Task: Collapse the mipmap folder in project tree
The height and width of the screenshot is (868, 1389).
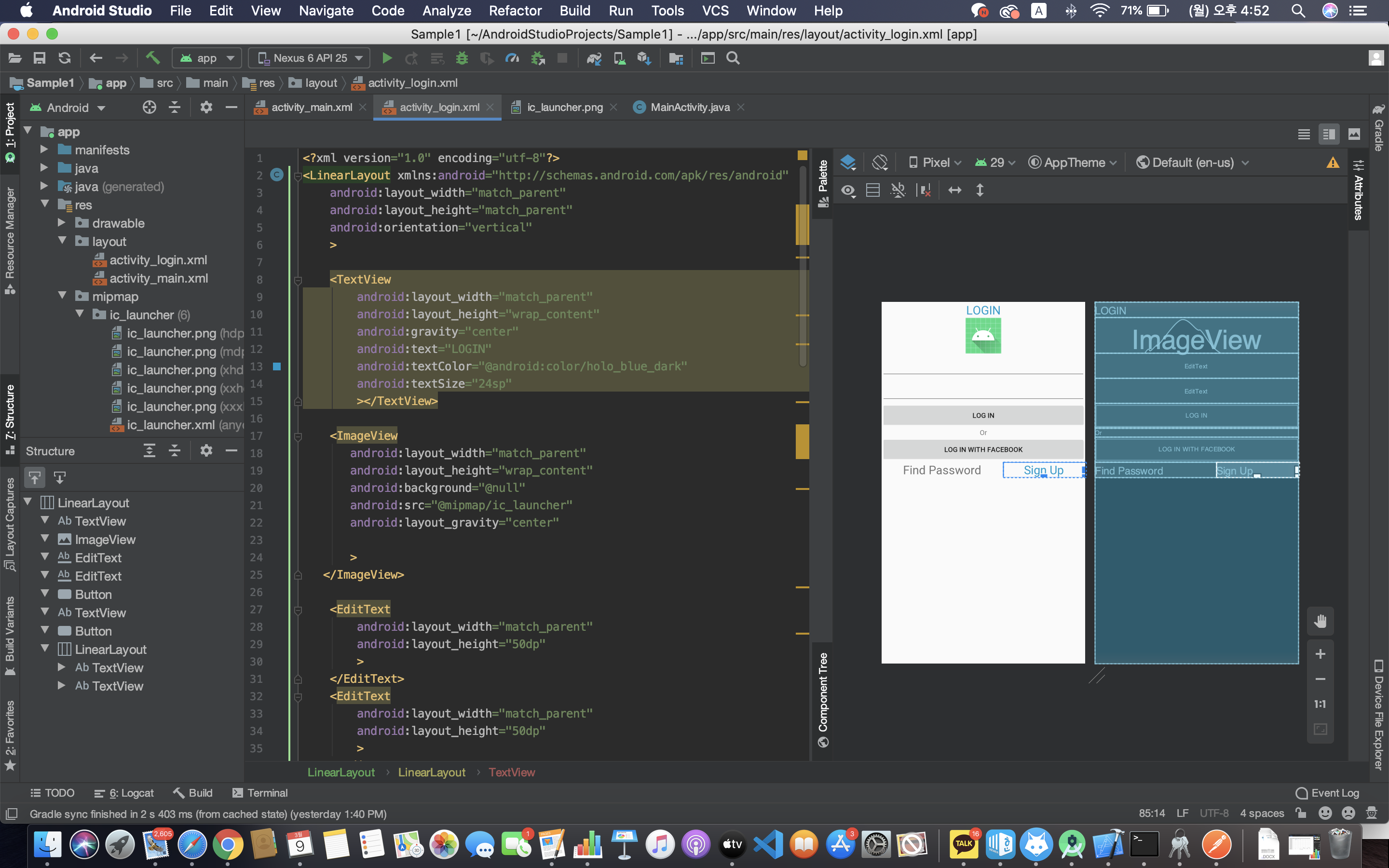Action: [62, 296]
